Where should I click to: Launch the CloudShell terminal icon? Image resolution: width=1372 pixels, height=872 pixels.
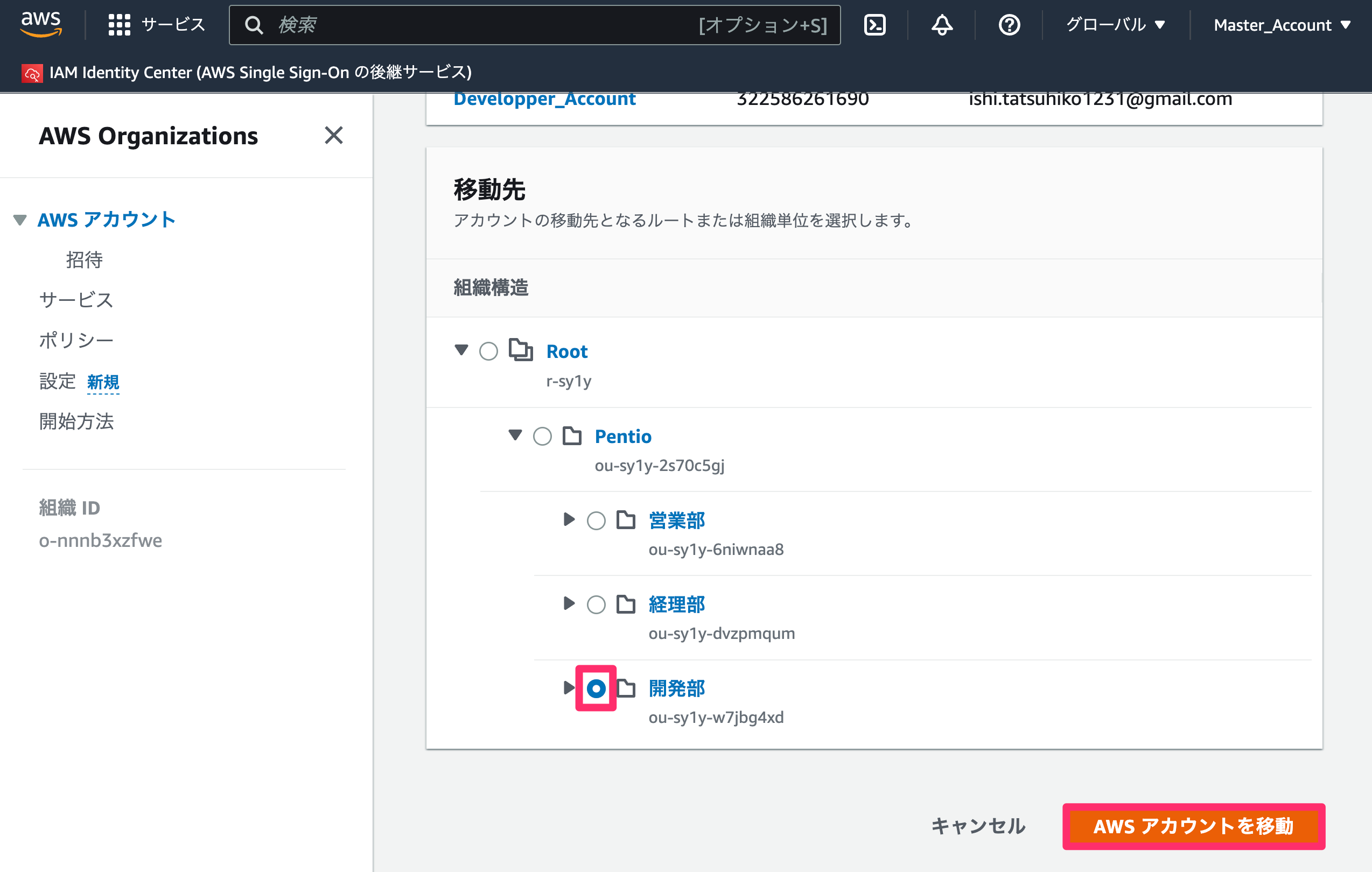point(874,24)
